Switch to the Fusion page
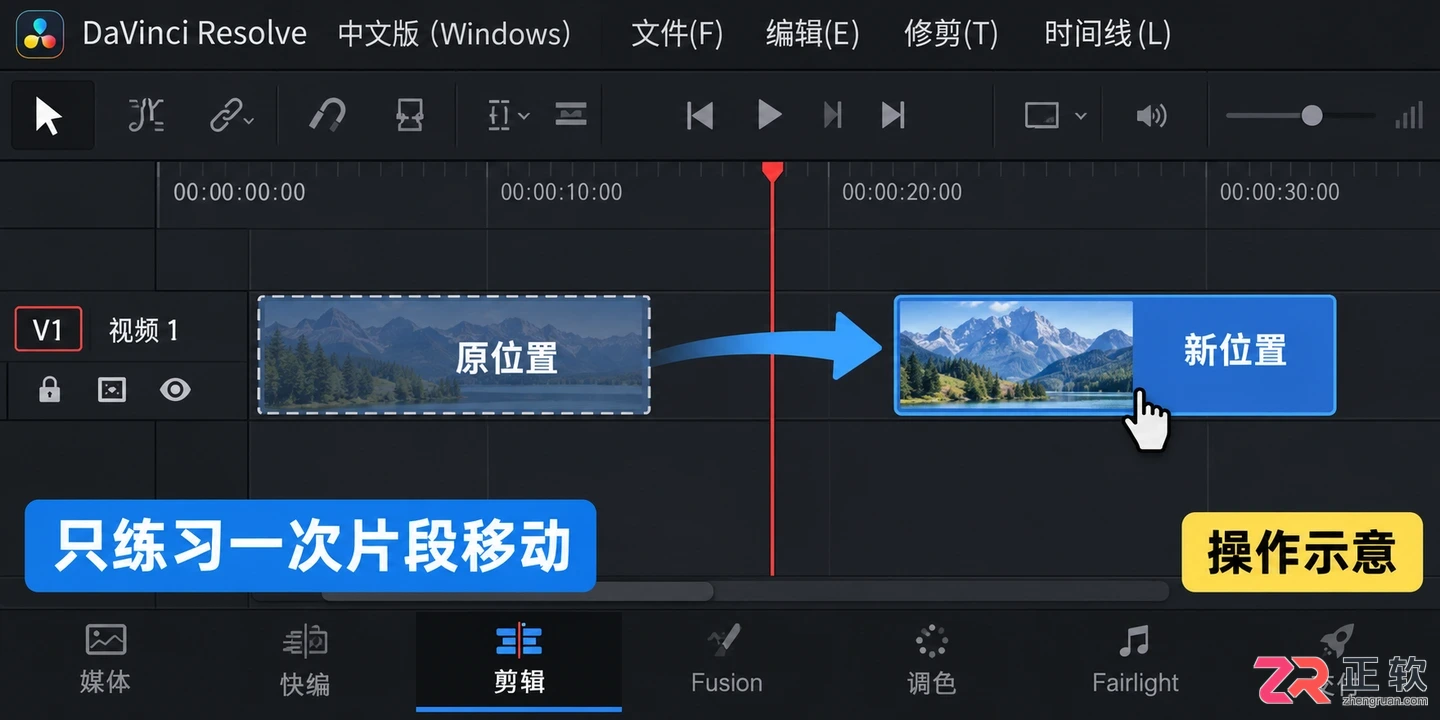1440x720 pixels. tap(727, 660)
